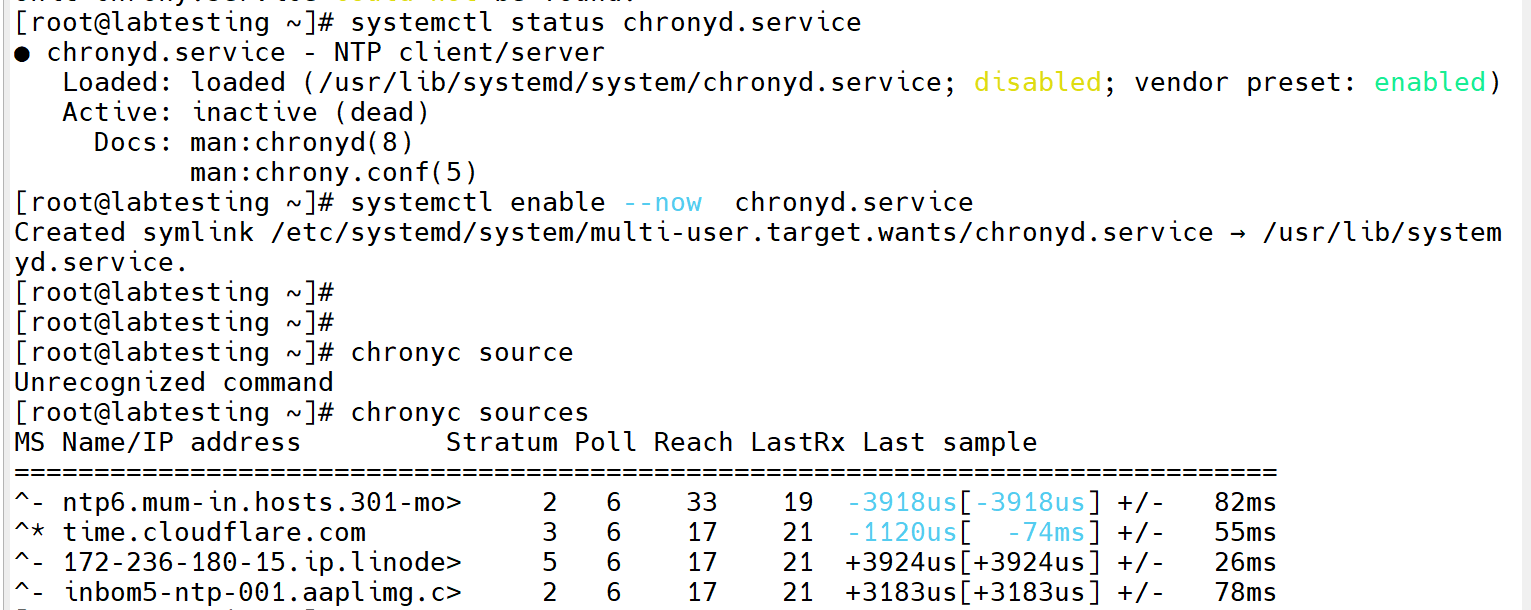Click the 'chronyc source' command

[x=462, y=352]
